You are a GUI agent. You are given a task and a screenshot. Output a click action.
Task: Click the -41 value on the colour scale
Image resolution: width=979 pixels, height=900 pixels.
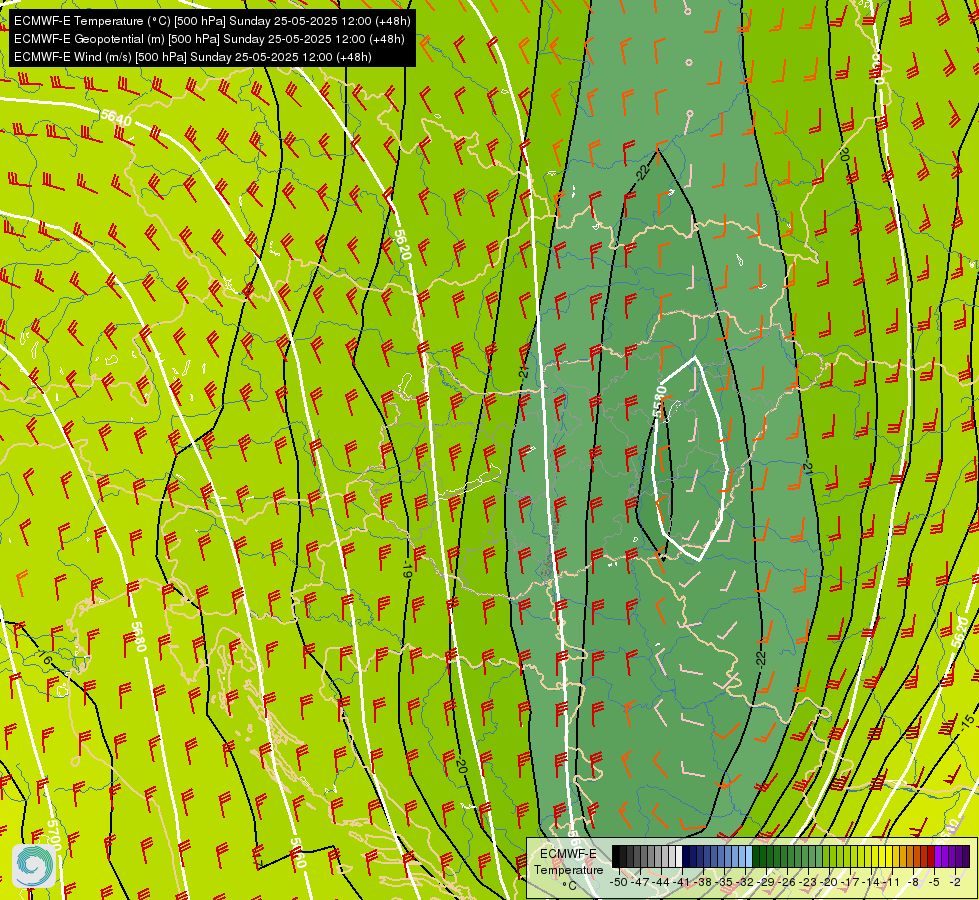[681, 882]
